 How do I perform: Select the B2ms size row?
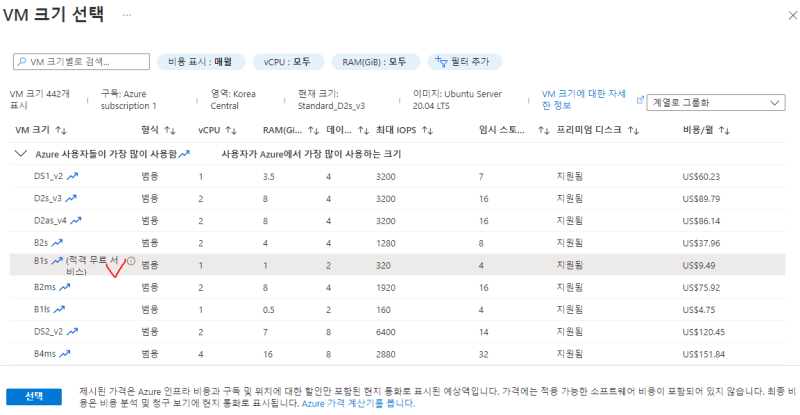tap(397, 287)
